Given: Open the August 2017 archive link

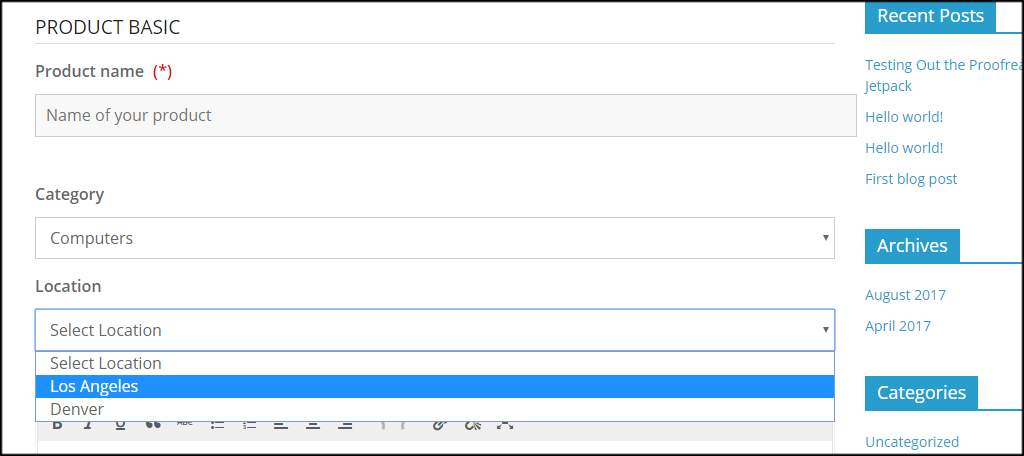Looking at the screenshot, I should click(x=905, y=295).
